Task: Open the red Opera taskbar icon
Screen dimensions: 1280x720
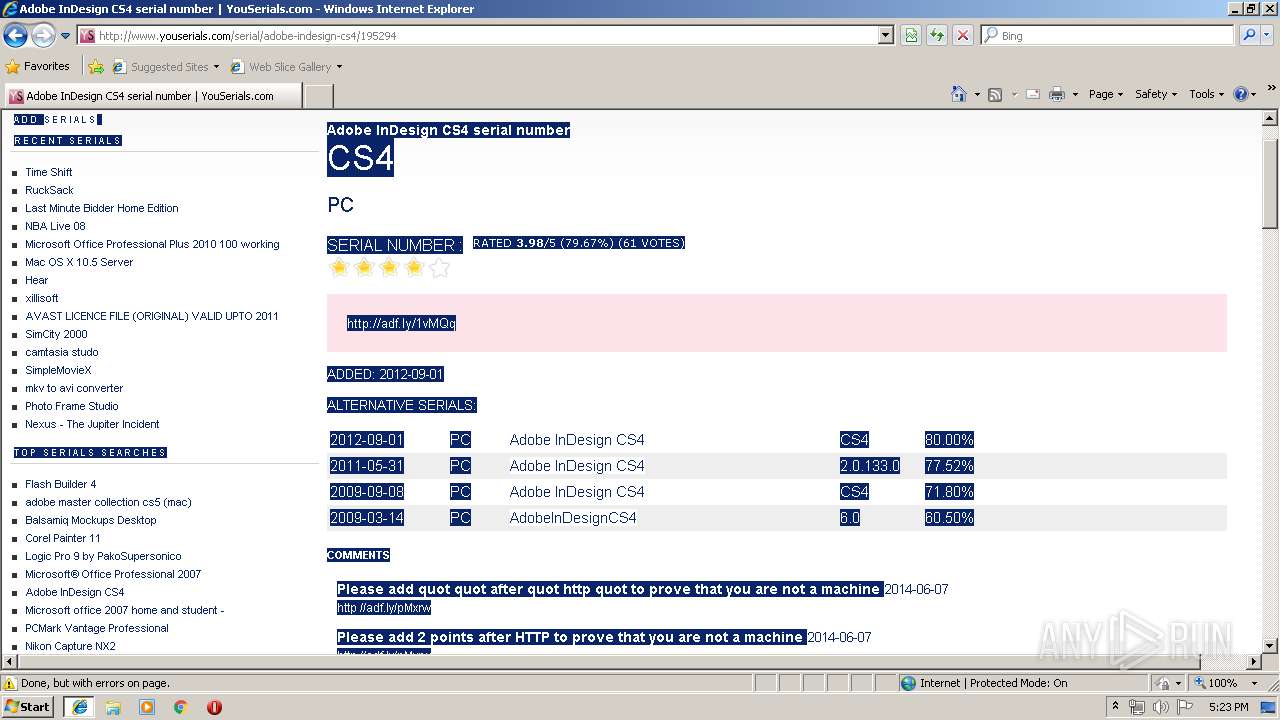Action: pos(214,707)
